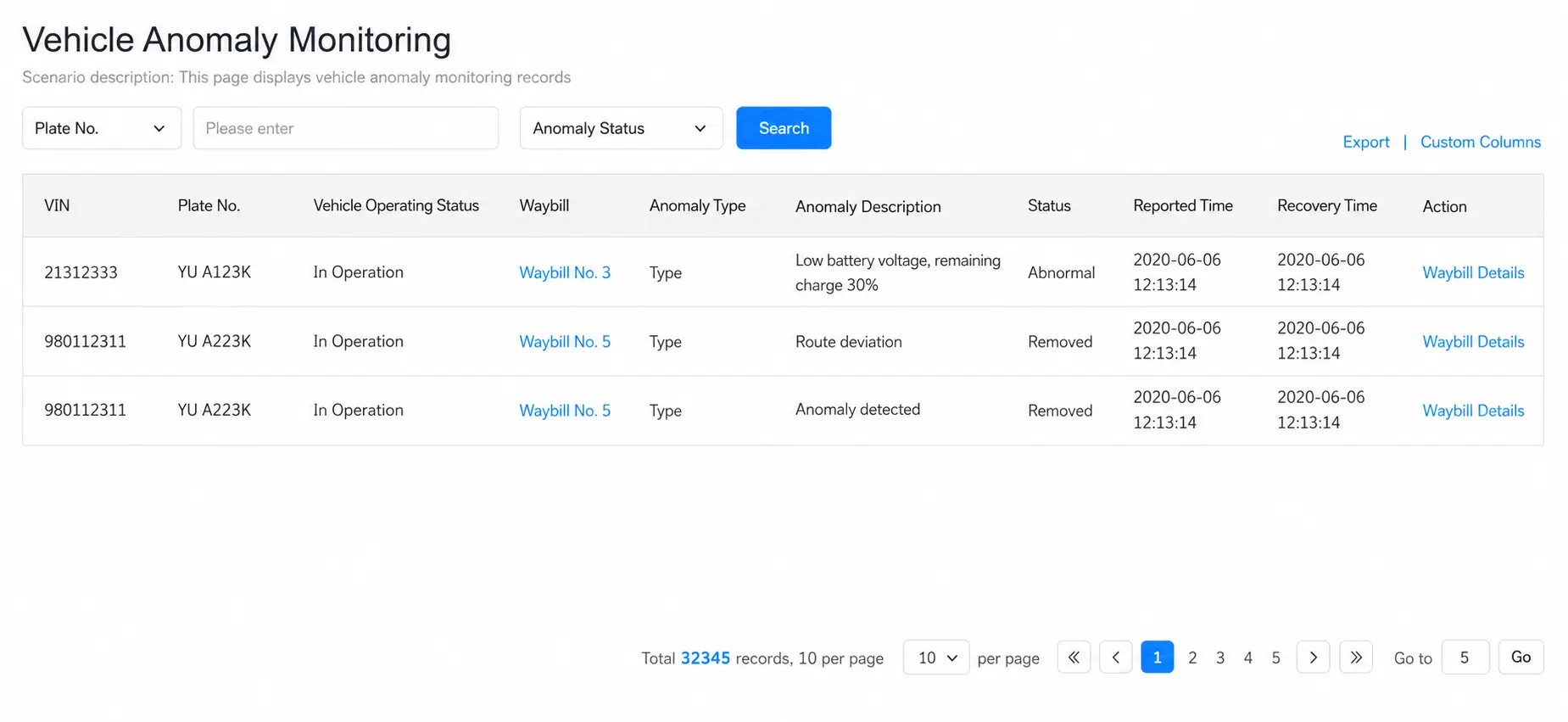Image resolution: width=1568 pixels, height=722 pixels.
Task: Click the Export link
Action: (1366, 142)
